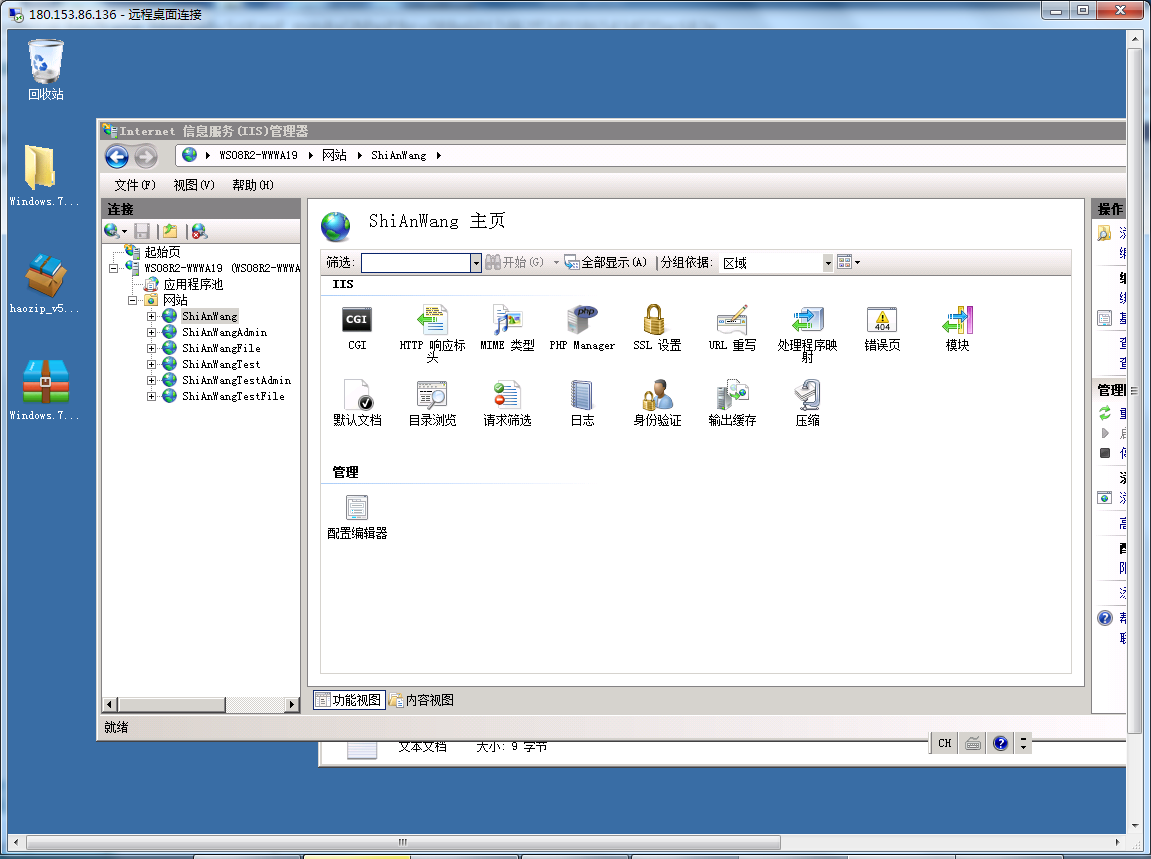Image resolution: width=1151 pixels, height=859 pixels.
Task: Open 错误页 404 icon
Action: pos(882,327)
